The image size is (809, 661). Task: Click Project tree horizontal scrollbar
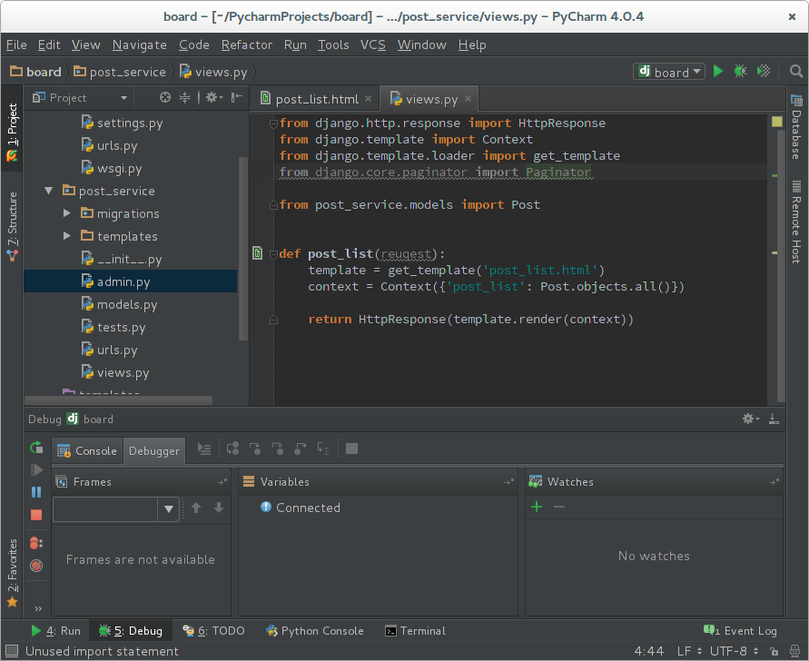click(x=119, y=400)
